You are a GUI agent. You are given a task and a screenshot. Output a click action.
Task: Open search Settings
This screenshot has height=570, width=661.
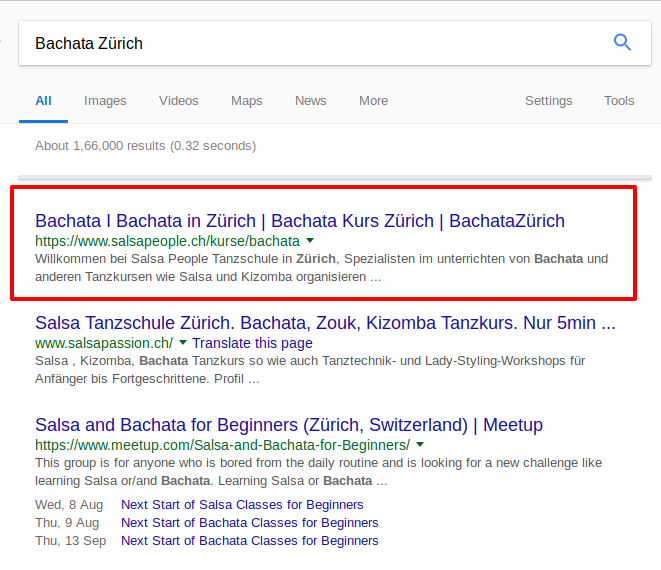(548, 101)
